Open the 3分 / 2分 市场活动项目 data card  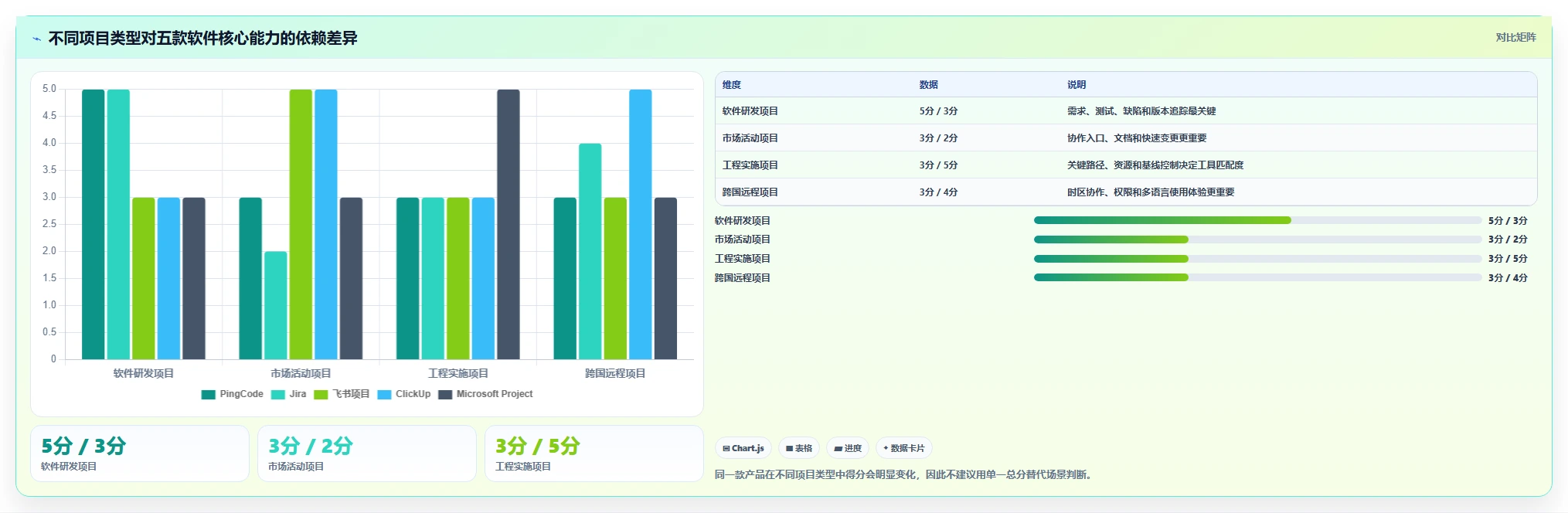click(x=367, y=454)
